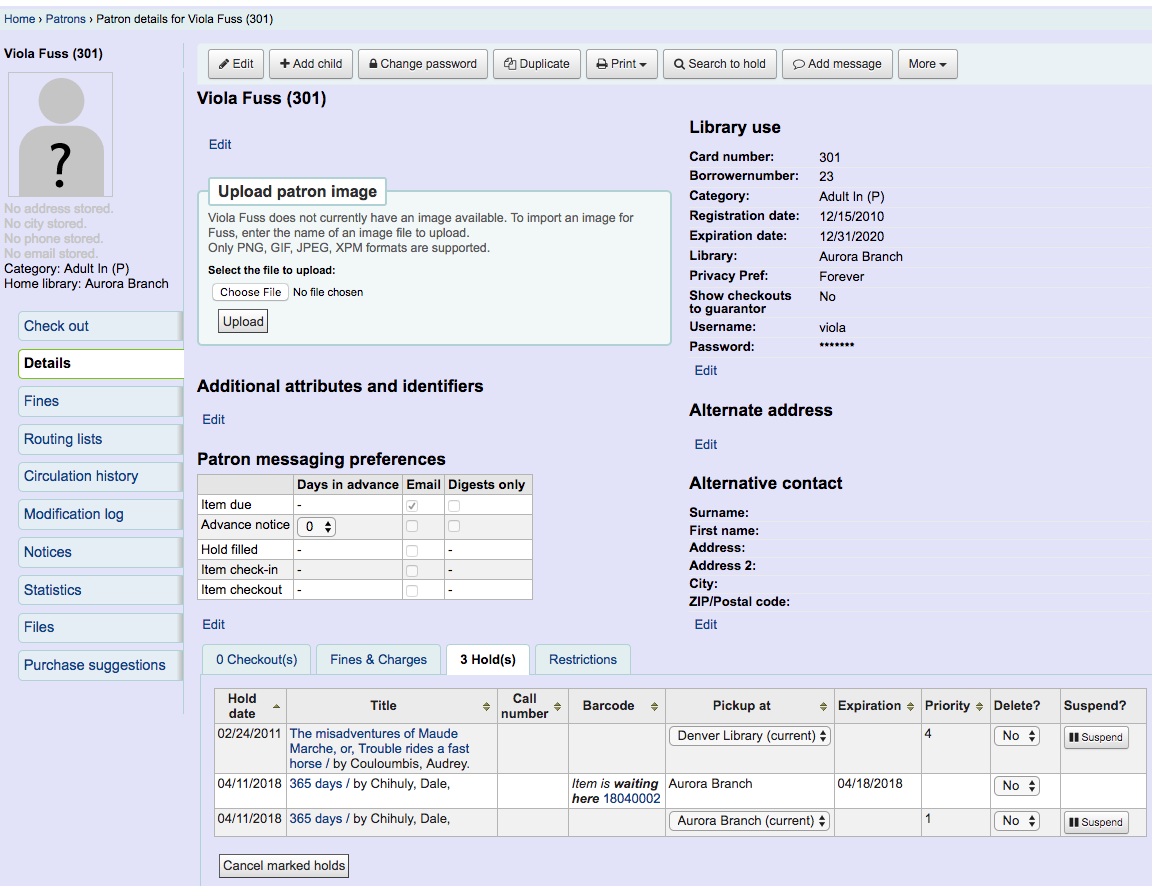Open Advance notice days selector
Screen dimensions: 1152x886
[x=316, y=526]
